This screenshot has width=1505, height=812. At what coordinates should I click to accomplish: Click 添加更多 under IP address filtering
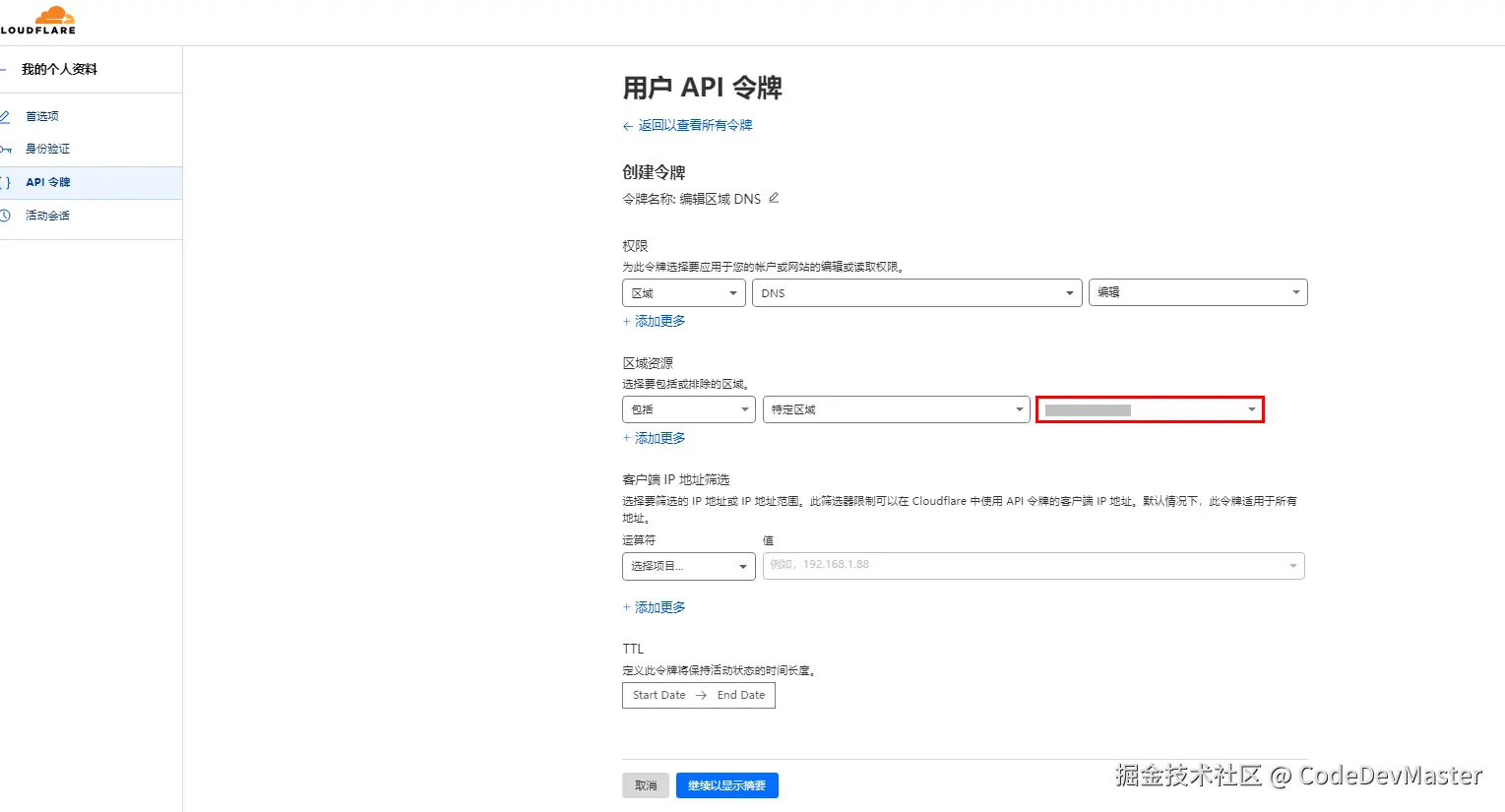coord(654,608)
